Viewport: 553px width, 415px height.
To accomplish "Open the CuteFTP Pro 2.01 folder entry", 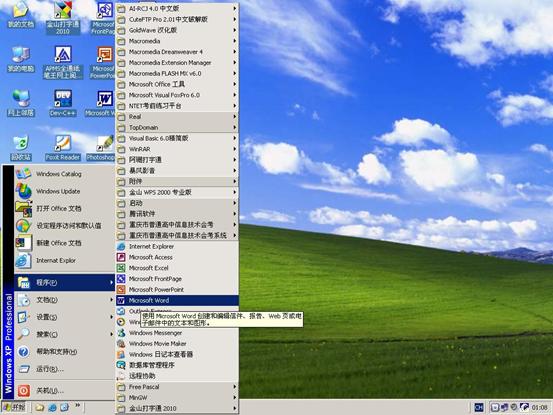I will (177, 19).
